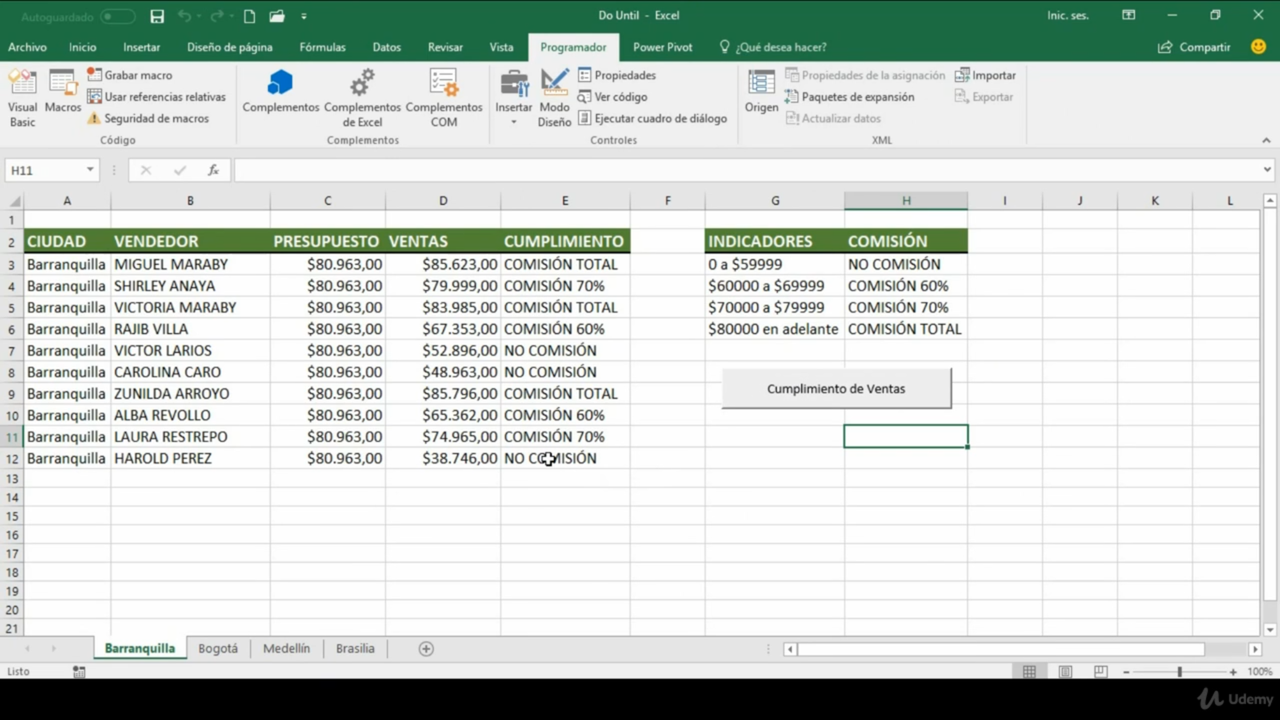Select column D header

tap(443, 201)
